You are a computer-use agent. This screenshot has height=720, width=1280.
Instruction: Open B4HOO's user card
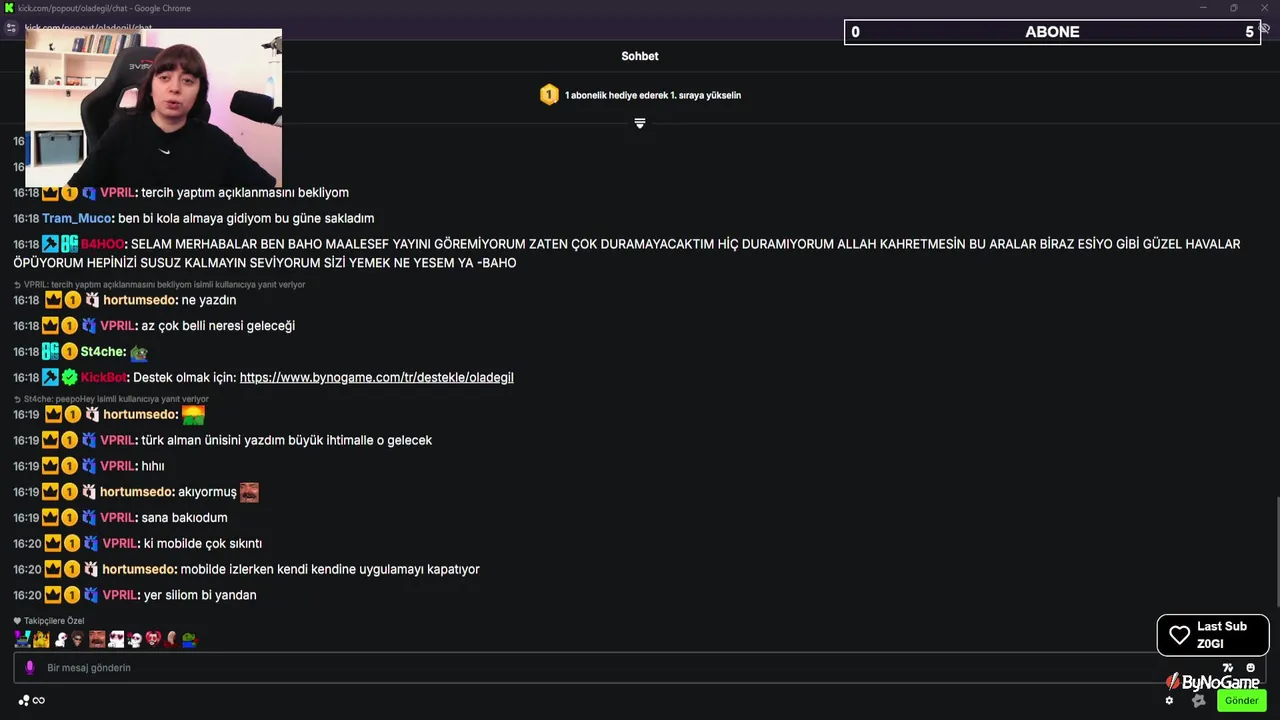tap(103, 244)
